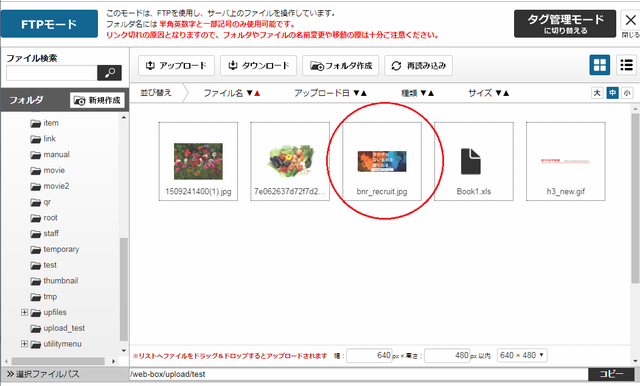The height and width of the screenshot is (386, 640).
Task: Select the flowers image 1509241400(1).jpg
Action: (x=198, y=161)
